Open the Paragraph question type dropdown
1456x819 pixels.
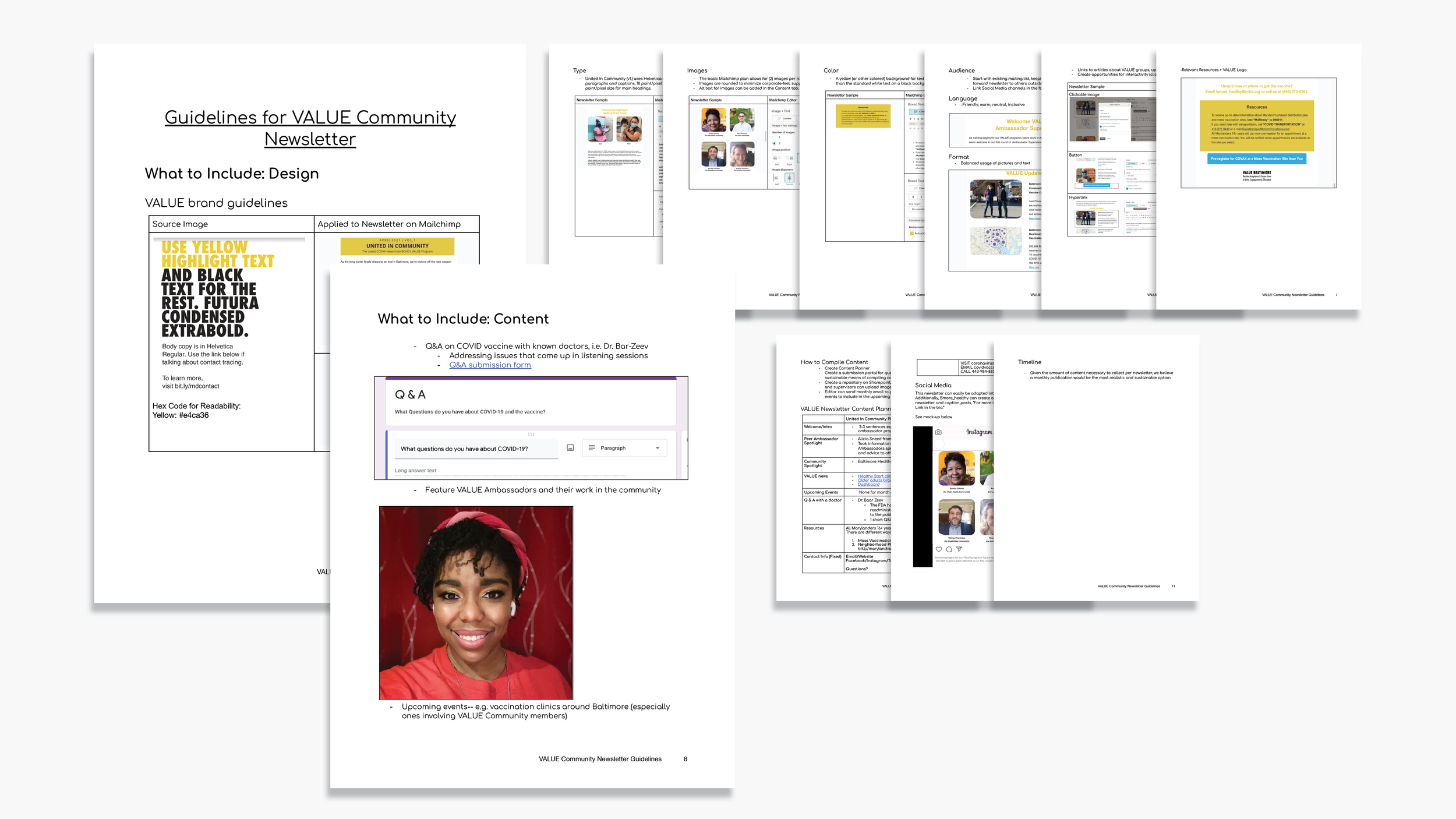tap(624, 448)
